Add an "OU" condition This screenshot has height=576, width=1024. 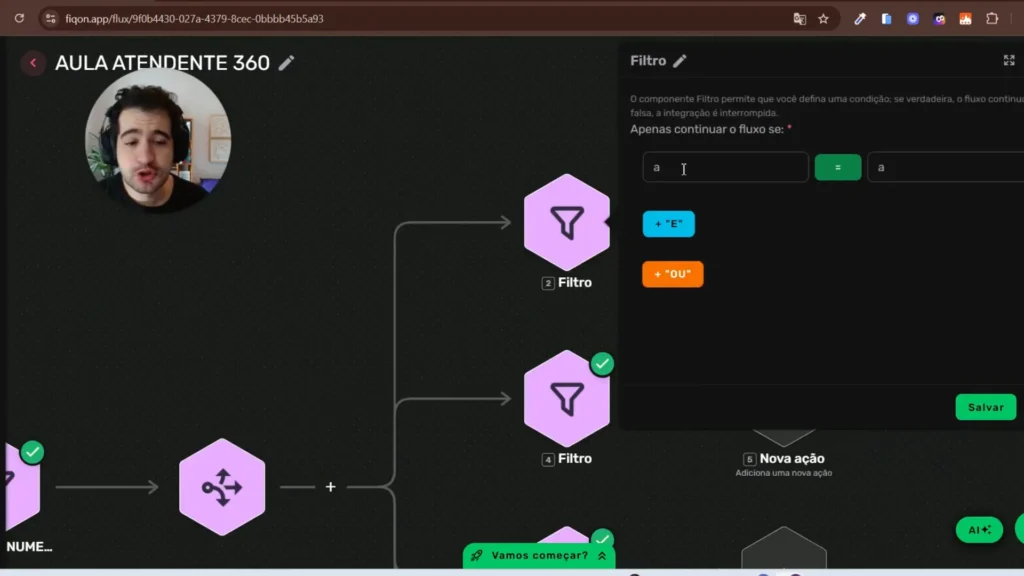673,274
